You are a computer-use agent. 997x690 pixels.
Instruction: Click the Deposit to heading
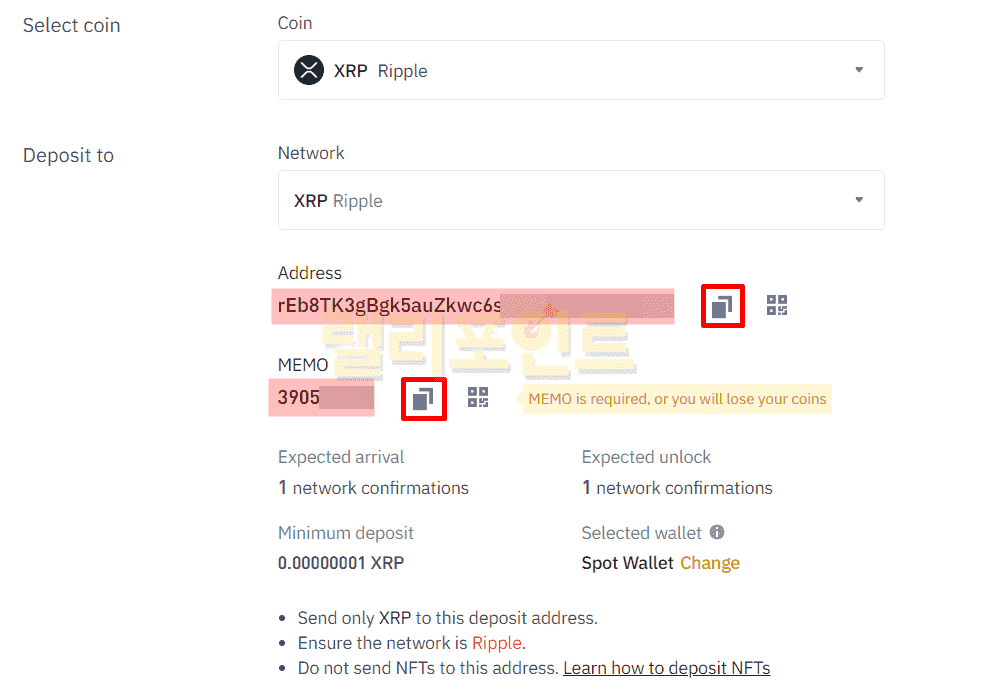69,156
